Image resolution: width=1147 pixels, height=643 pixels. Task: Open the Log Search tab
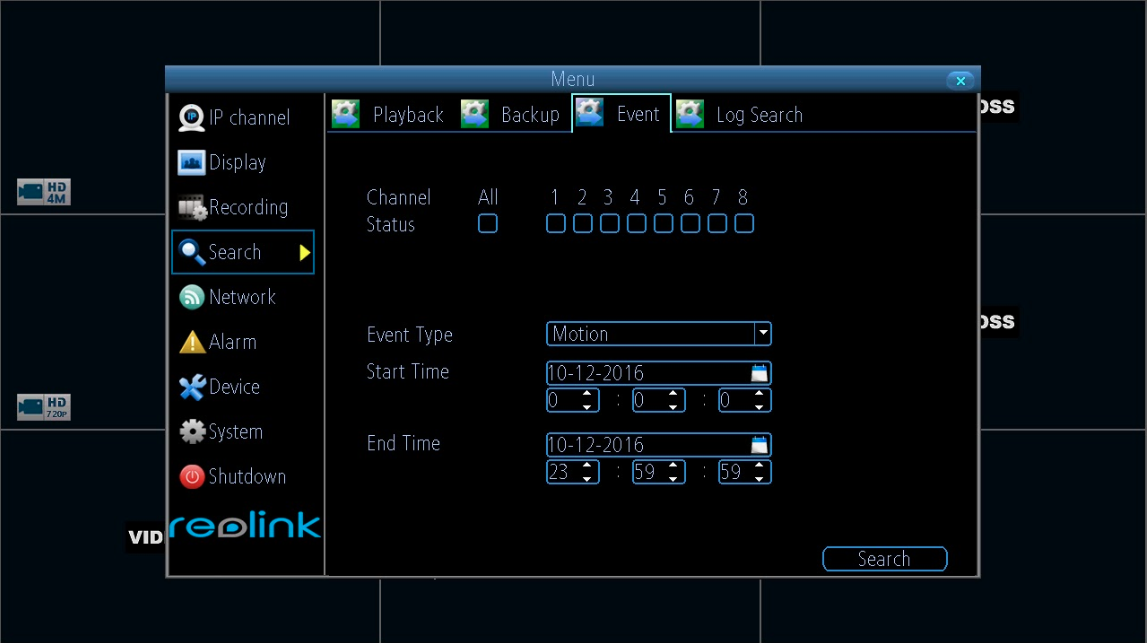point(759,114)
